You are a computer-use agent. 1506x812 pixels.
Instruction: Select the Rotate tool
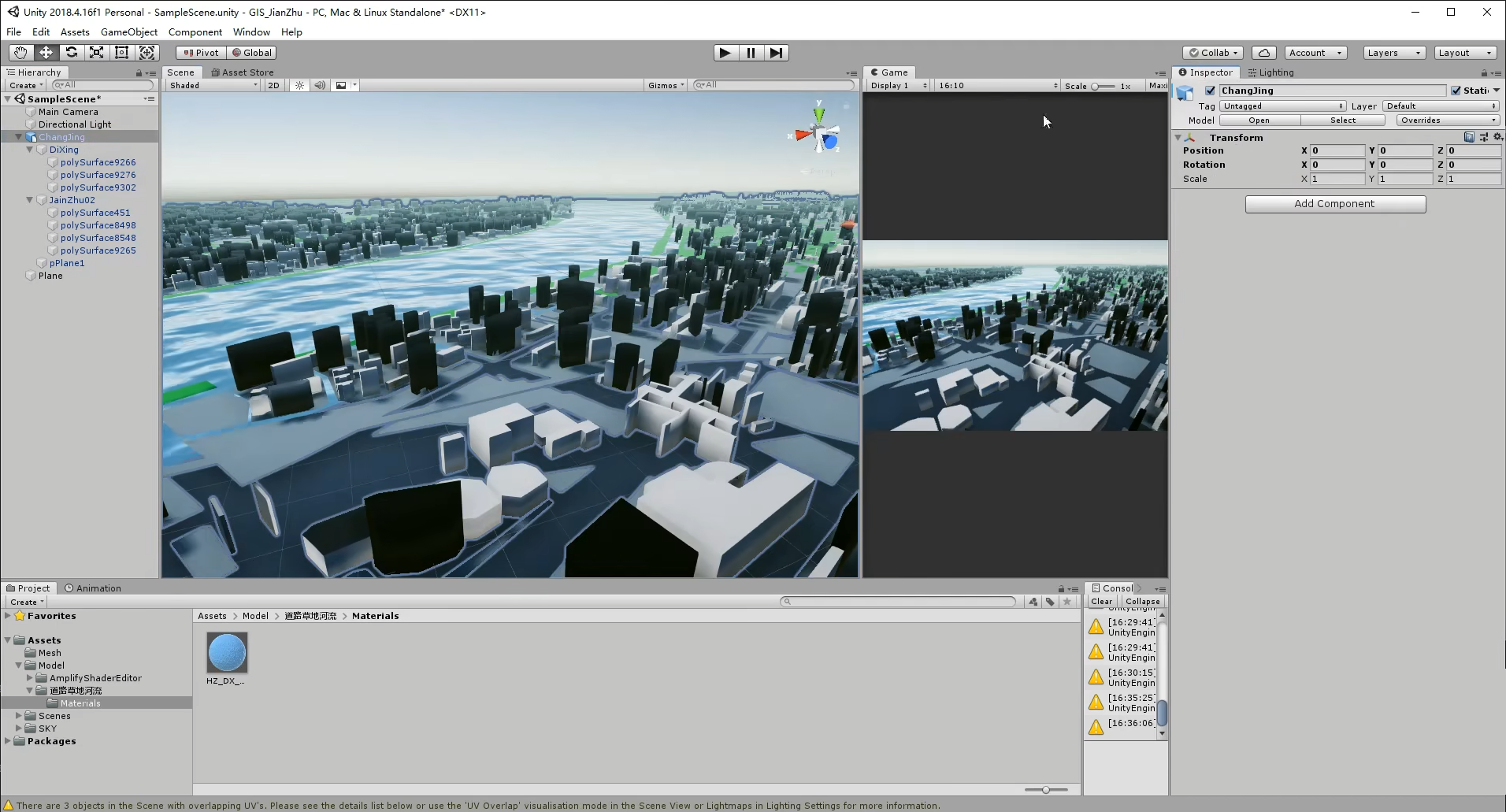coord(72,53)
